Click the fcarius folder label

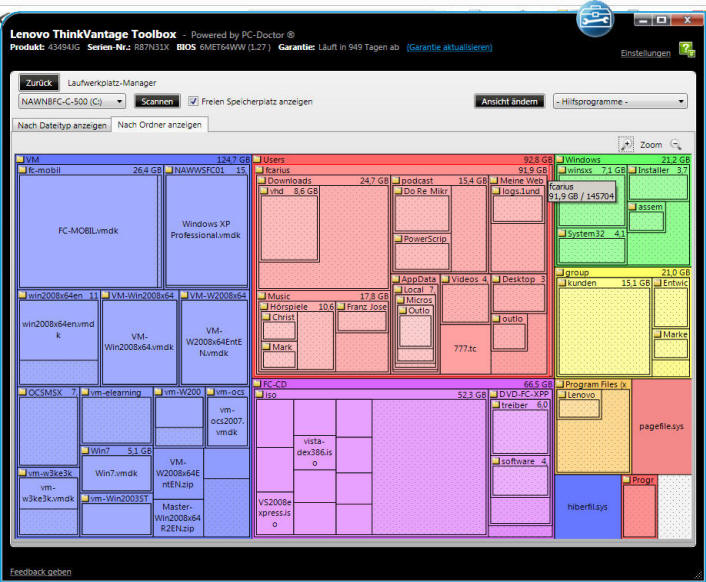[x=277, y=170]
